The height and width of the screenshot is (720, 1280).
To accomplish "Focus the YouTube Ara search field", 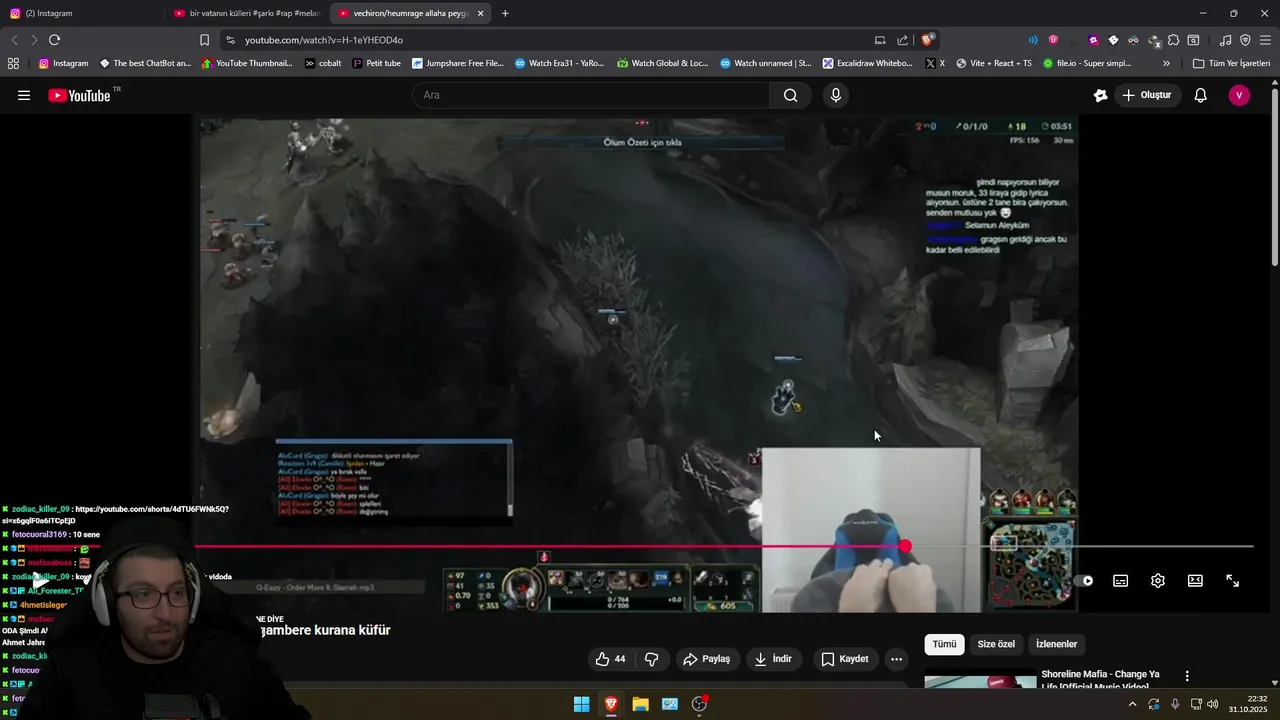I will tap(590, 95).
